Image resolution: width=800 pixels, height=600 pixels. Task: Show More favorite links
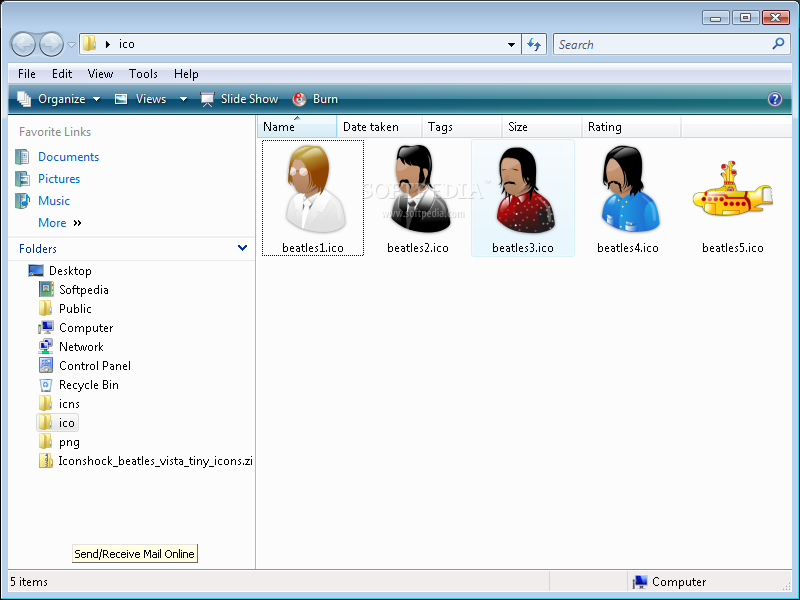pos(60,223)
